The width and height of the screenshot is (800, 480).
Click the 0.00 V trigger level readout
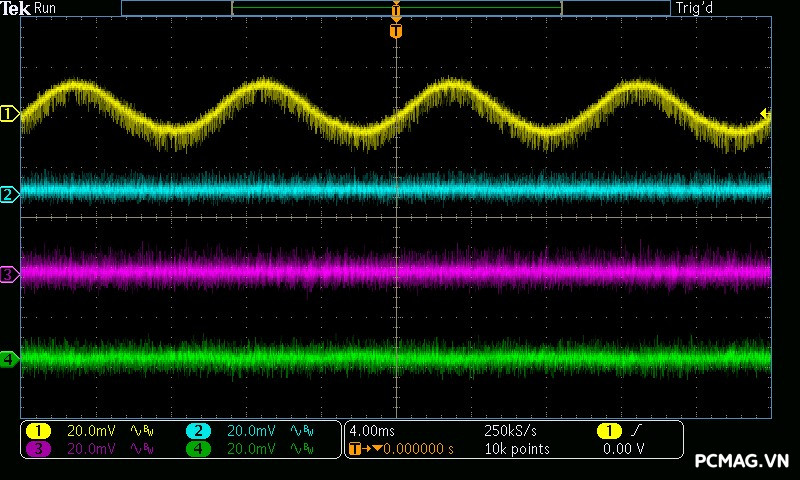click(624, 449)
